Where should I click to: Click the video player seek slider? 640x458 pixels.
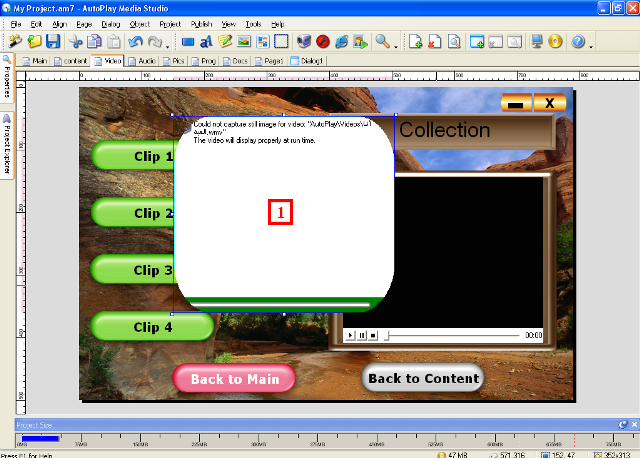450,335
